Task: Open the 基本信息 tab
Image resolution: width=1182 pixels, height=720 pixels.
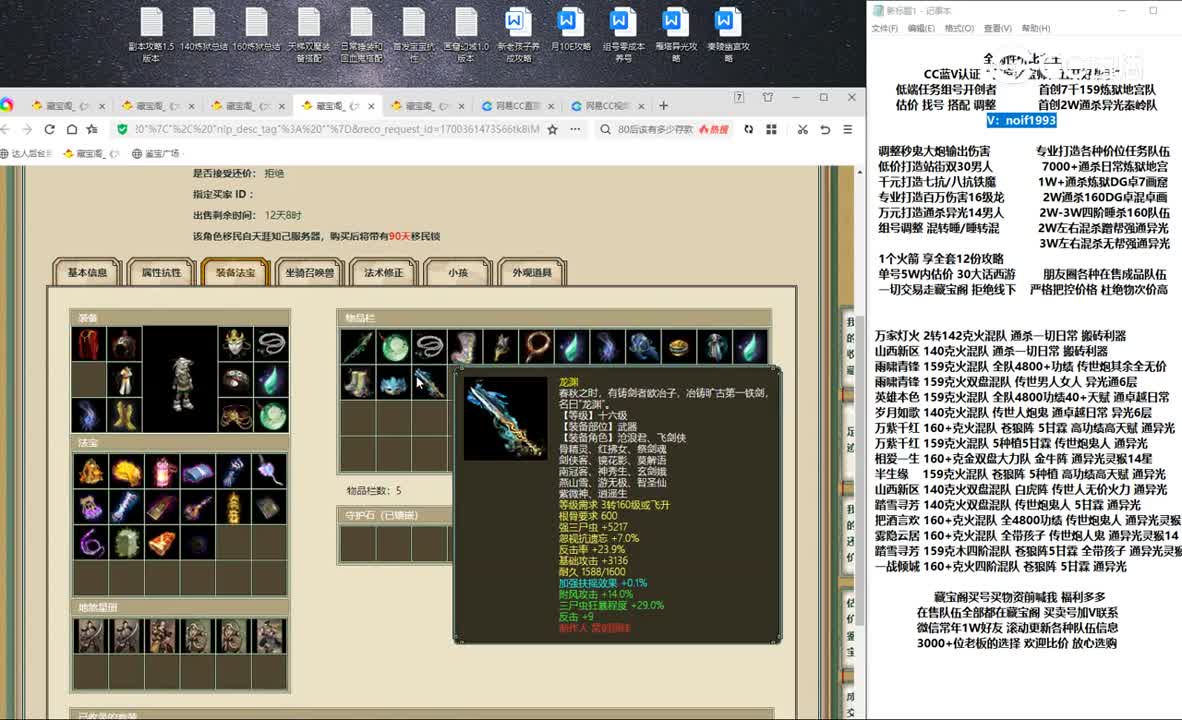Action: click(x=87, y=272)
